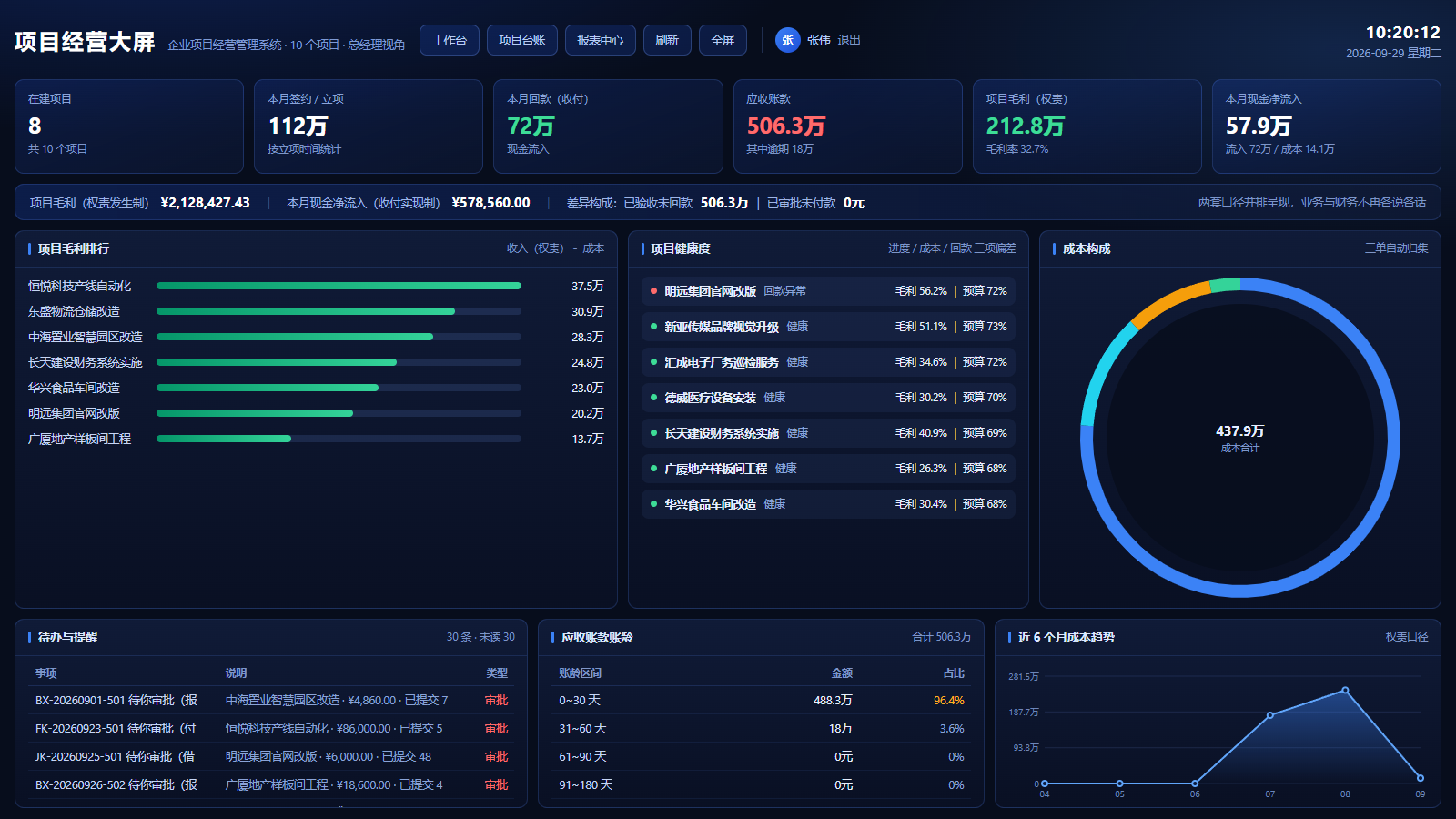Select the 0~30 天 aging row
1456x819 pixels.
[761, 700]
